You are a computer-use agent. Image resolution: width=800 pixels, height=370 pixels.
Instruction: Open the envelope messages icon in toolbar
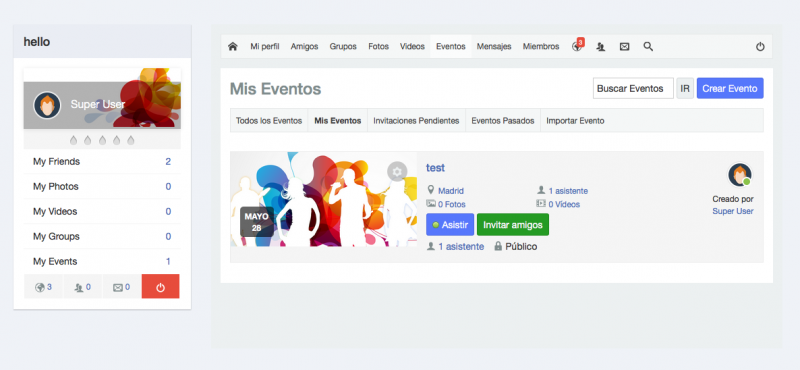click(x=624, y=46)
